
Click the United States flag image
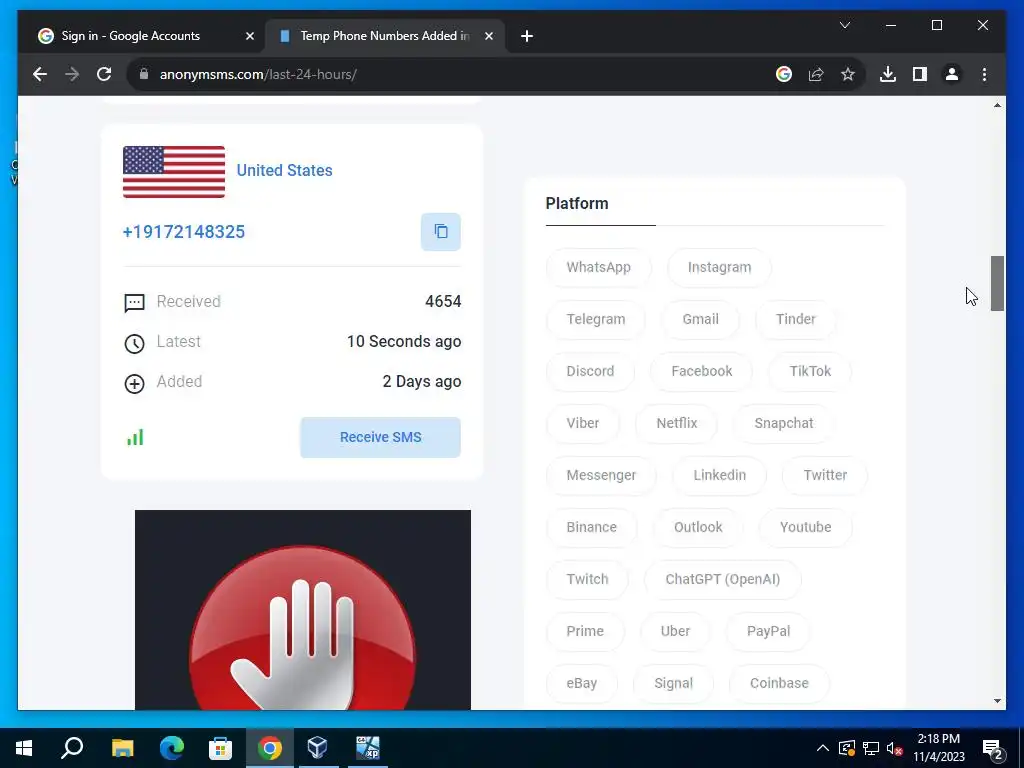pyautogui.click(x=174, y=172)
